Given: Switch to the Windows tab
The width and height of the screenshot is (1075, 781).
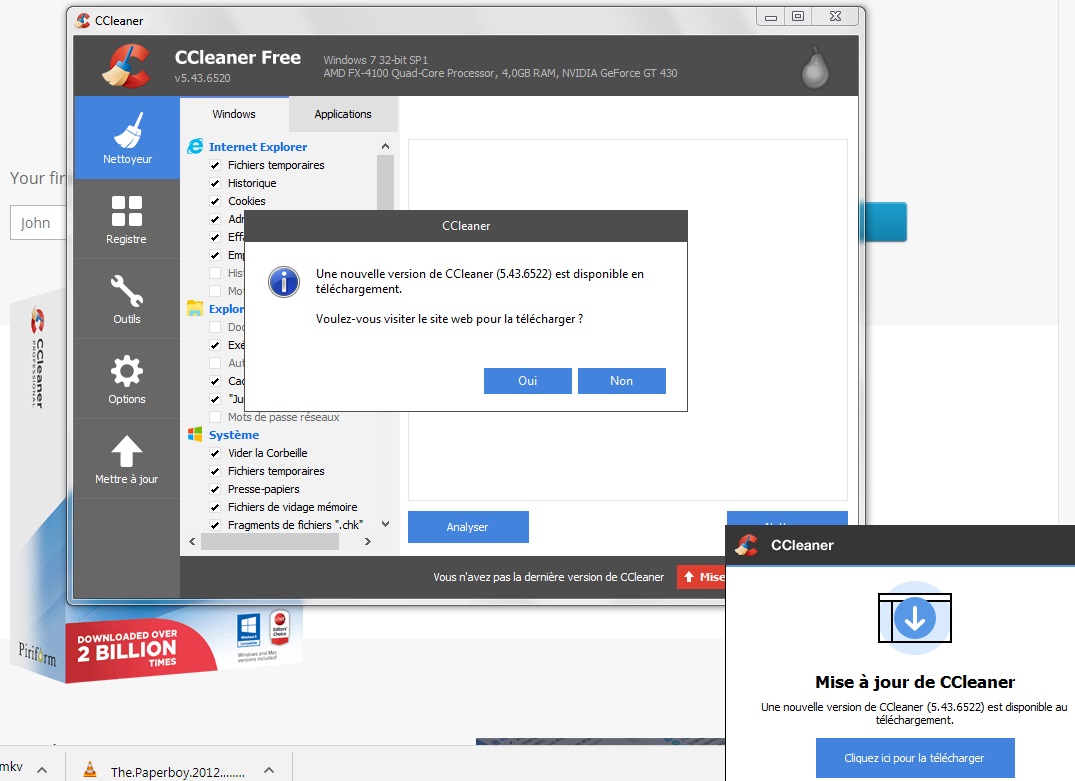Looking at the screenshot, I should click(234, 114).
